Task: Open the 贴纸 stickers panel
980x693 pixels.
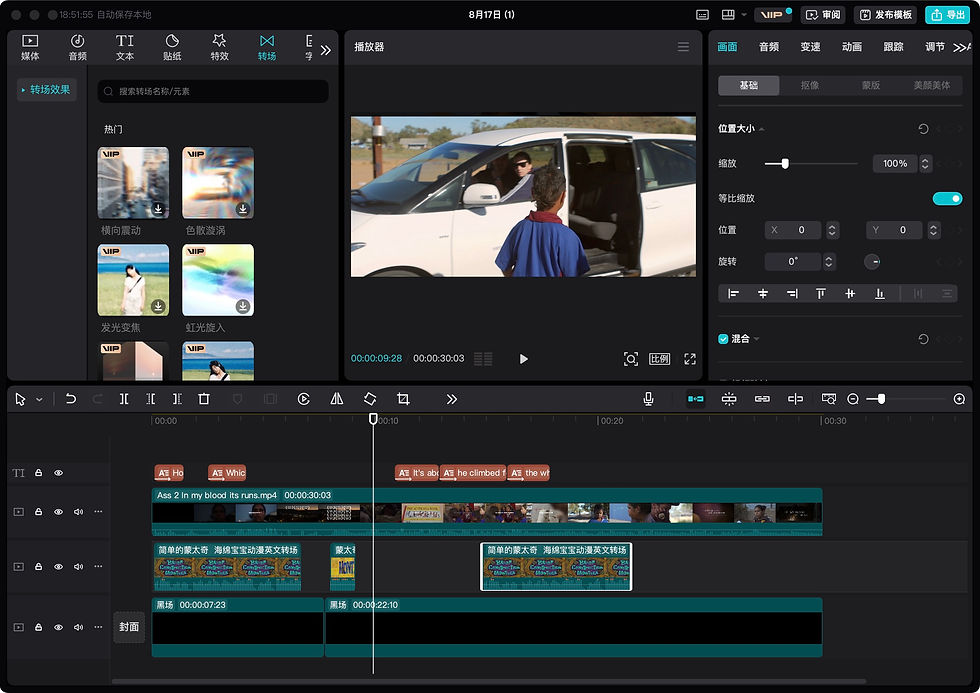Action: pyautogui.click(x=172, y=47)
